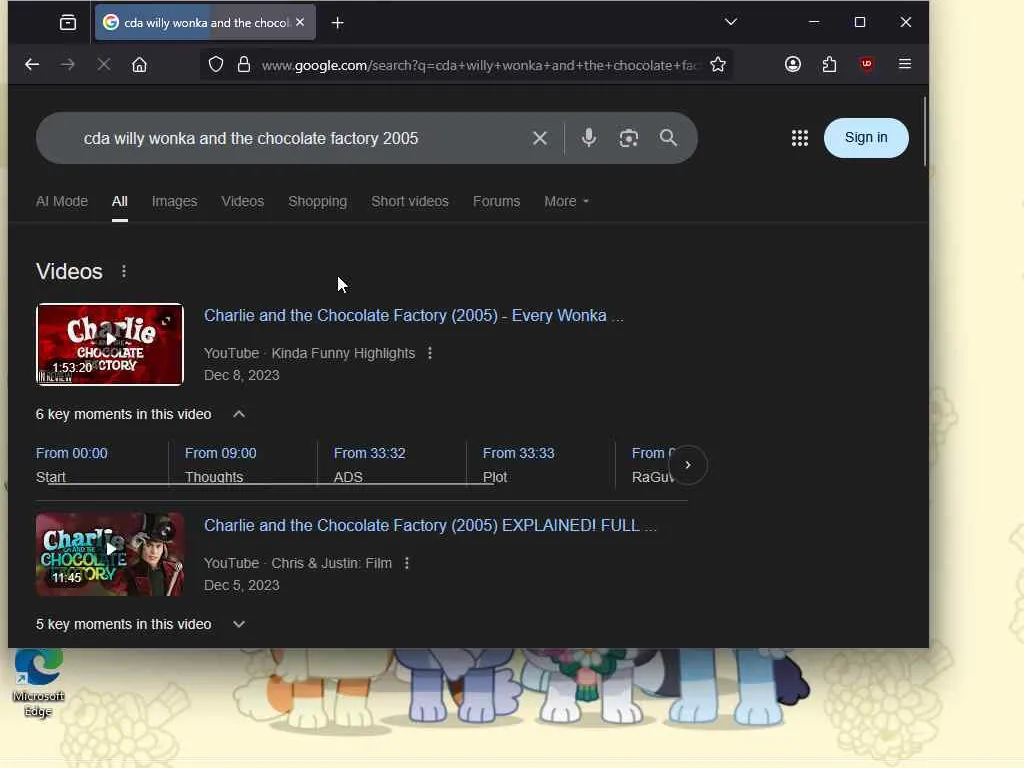Search by image with the Lens icon
The width and height of the screenshot is (1024, 768).
coord(628,138)
